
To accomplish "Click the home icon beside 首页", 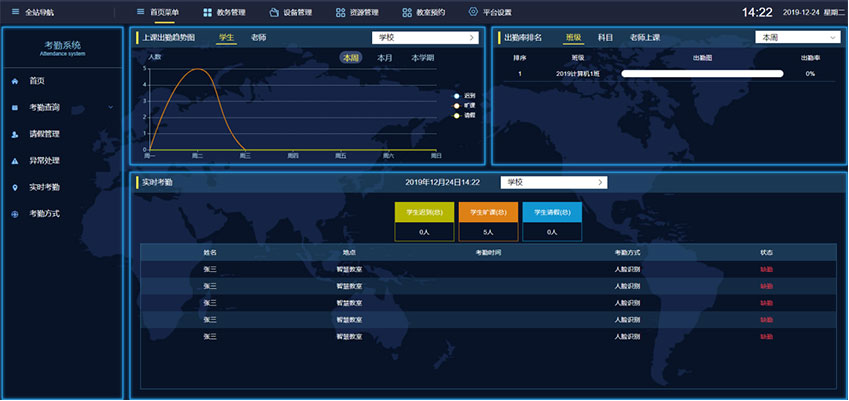I will coord(15,80).
